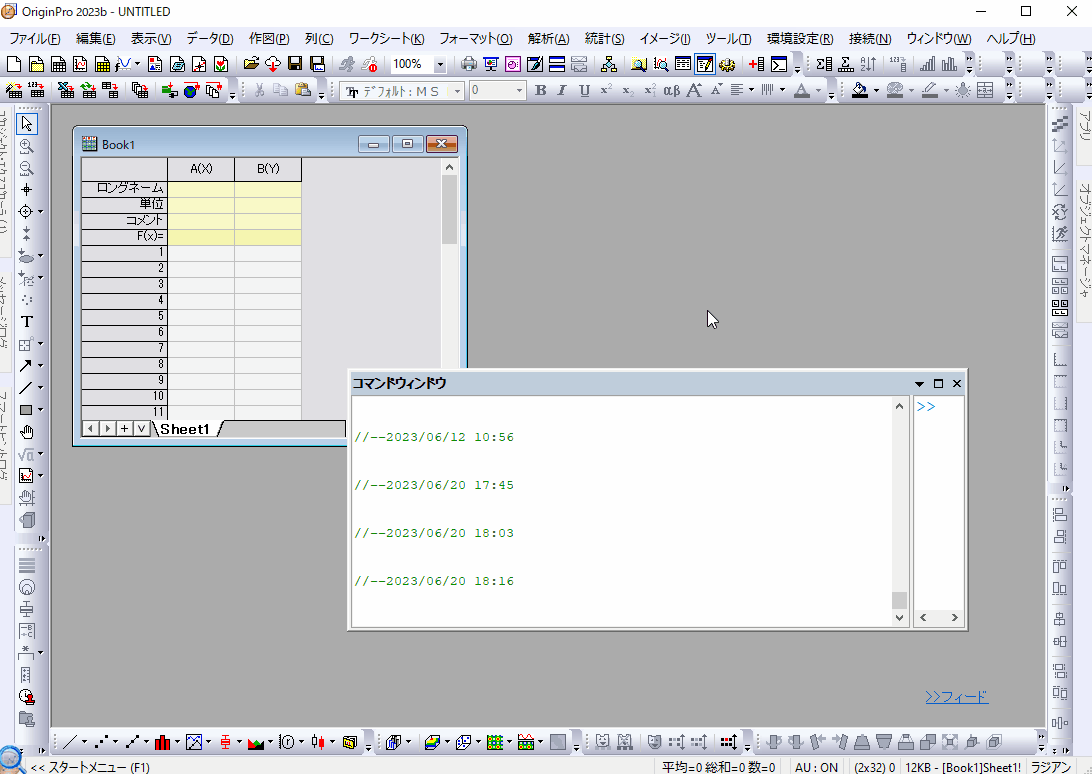This screenshot has height=774, width=1092.
Task: Save the project with the floppy disk icon
Action: click(x=295, y=65)
